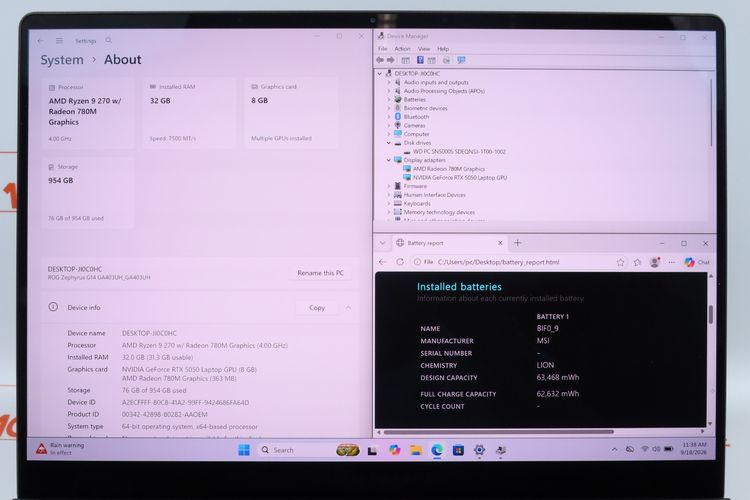The height and width of the screenshot is (500, 750).
Task: Select the WD PC SN5000S disk drive
Action: tap(454, 152)
